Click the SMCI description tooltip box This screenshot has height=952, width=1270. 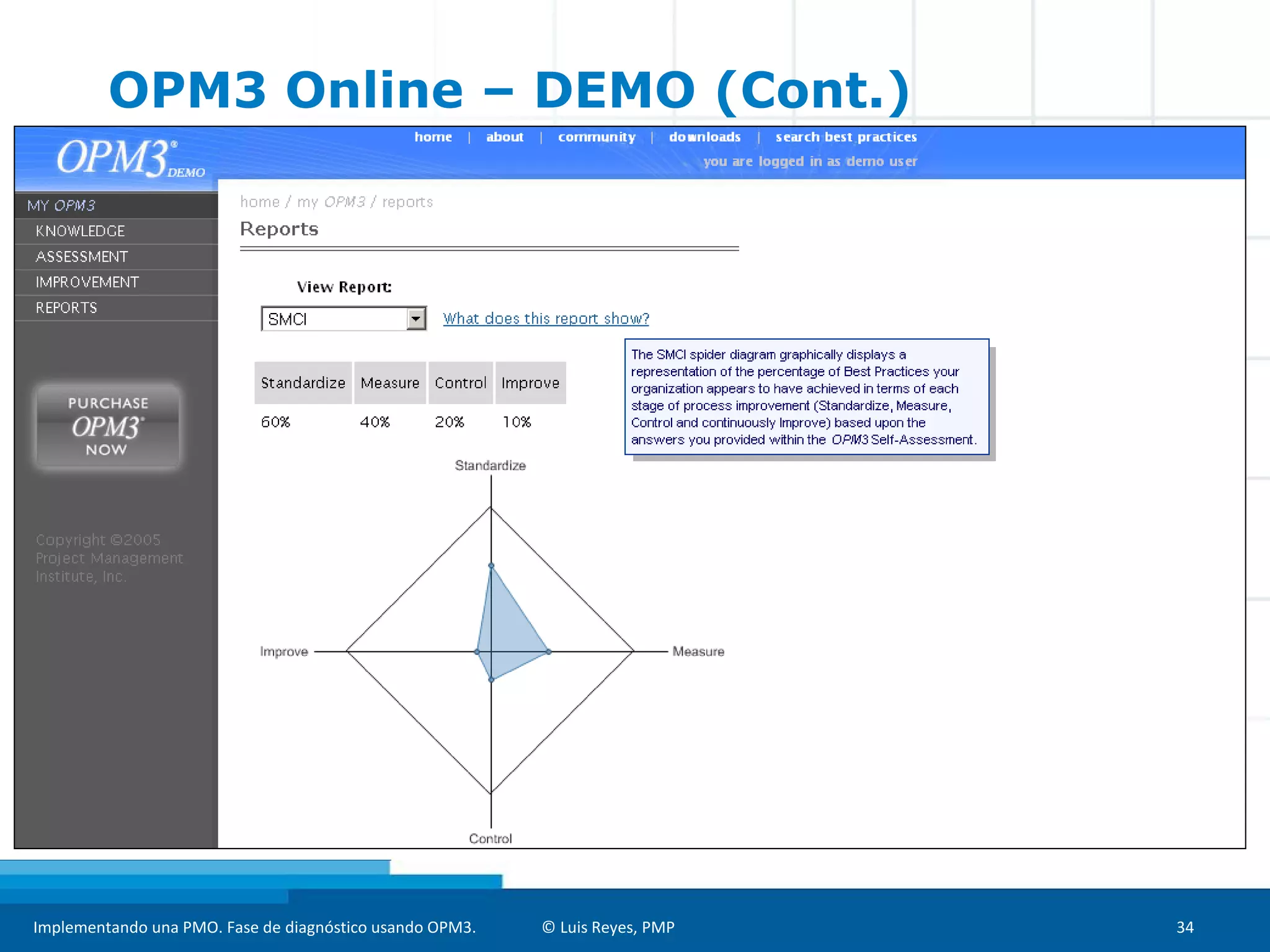[807, 397]
